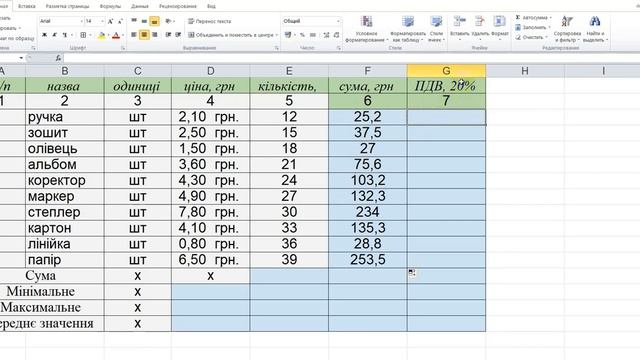640x360 pixels.
Task: Open Условное форматирование conditional formatting
Action: (367, 29)
